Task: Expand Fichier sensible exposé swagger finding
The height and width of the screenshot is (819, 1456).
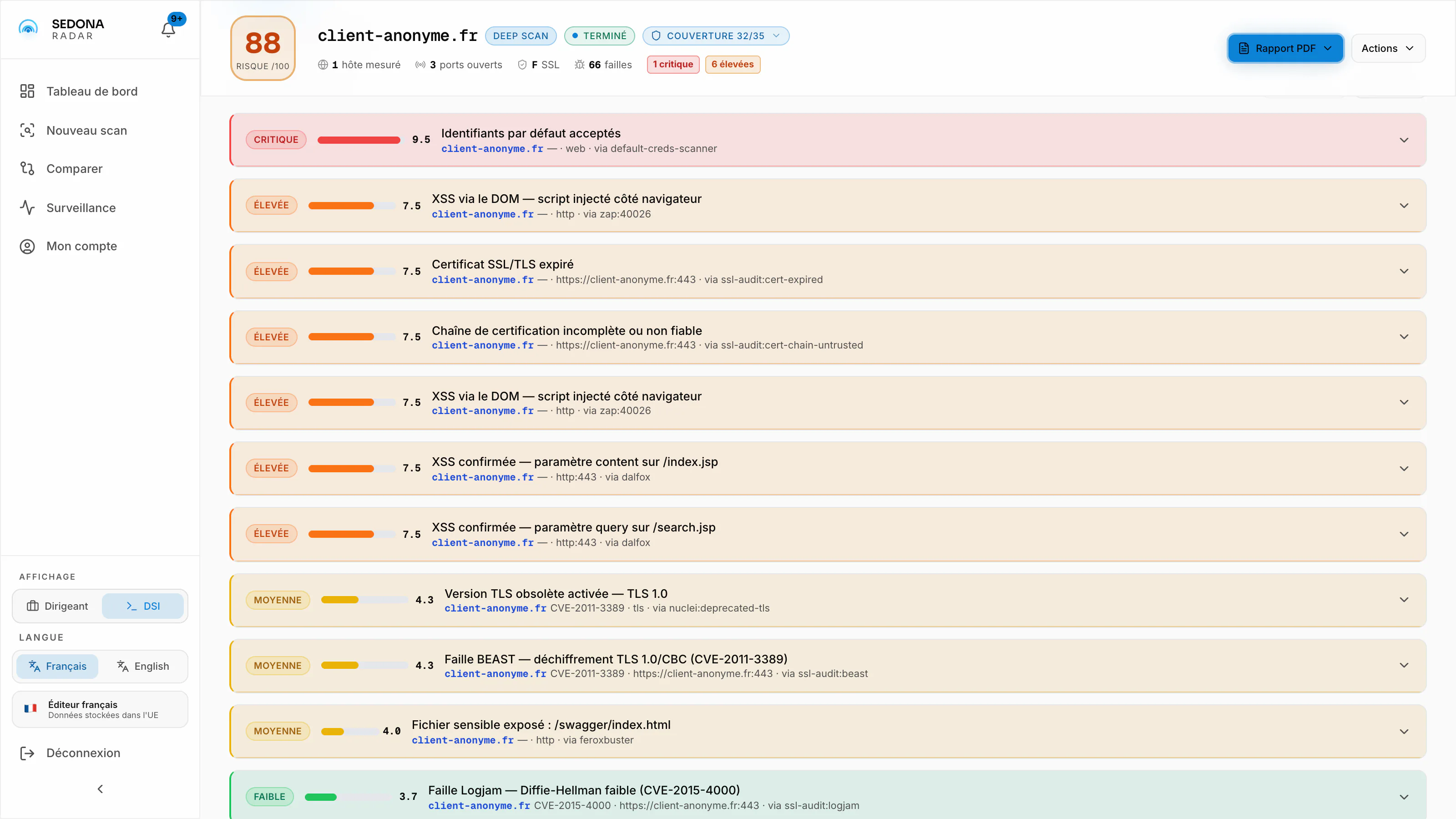Action: (x=828, y=731)
